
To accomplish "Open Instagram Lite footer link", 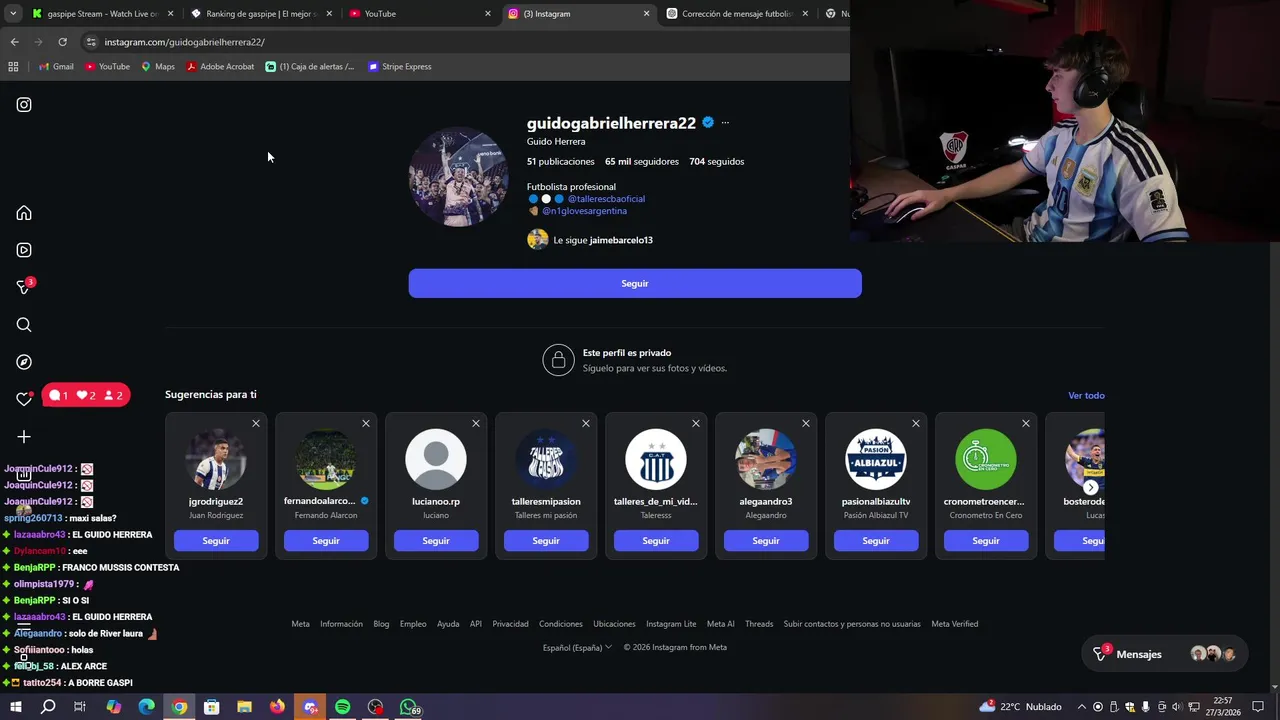I will 671,624.
